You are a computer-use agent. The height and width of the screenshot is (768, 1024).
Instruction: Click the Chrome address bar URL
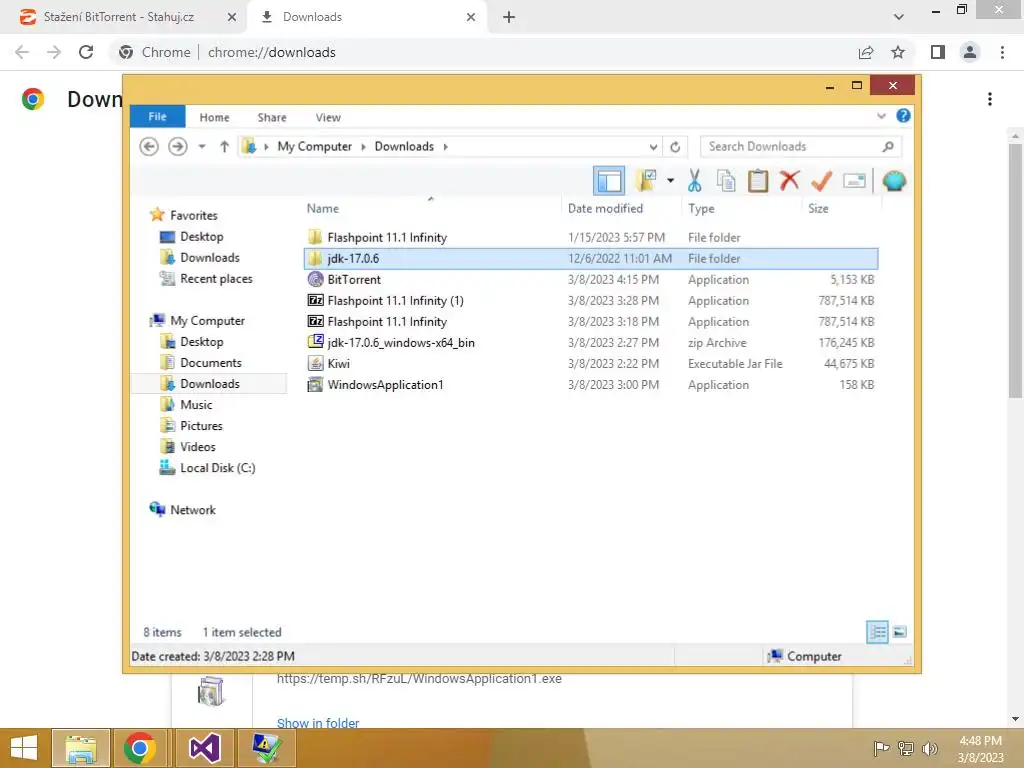pos(272,52)
